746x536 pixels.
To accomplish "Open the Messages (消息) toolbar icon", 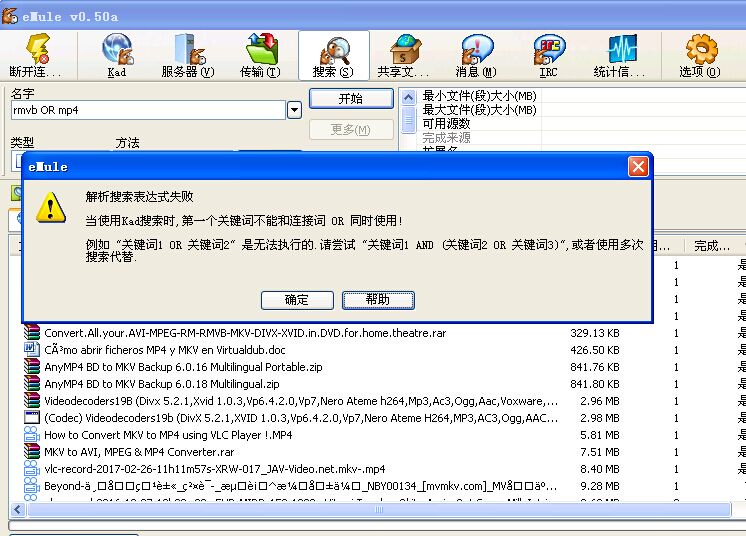I will pos(476,49).
